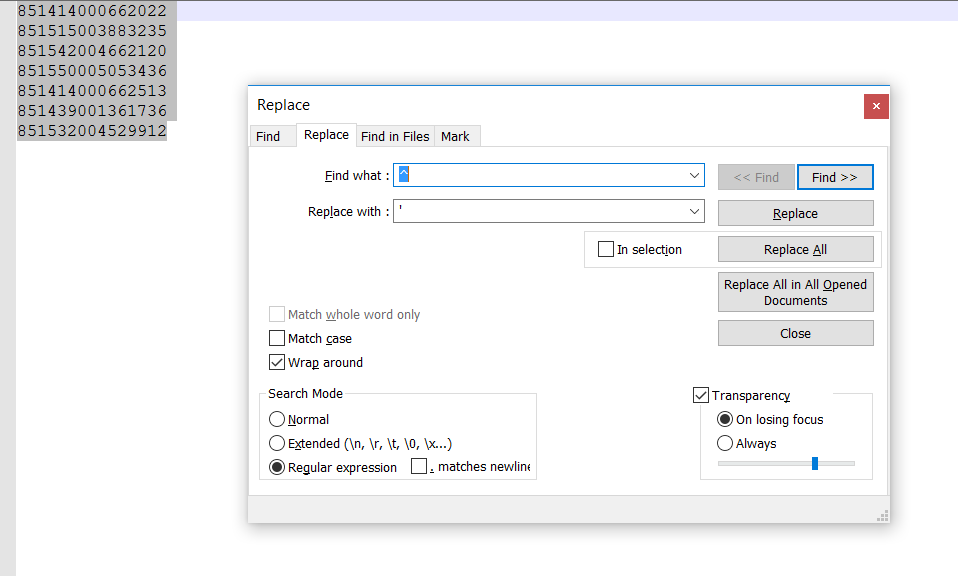Enable the Match case checkbox
The image size is (958, 576).
tap(277, 339)
